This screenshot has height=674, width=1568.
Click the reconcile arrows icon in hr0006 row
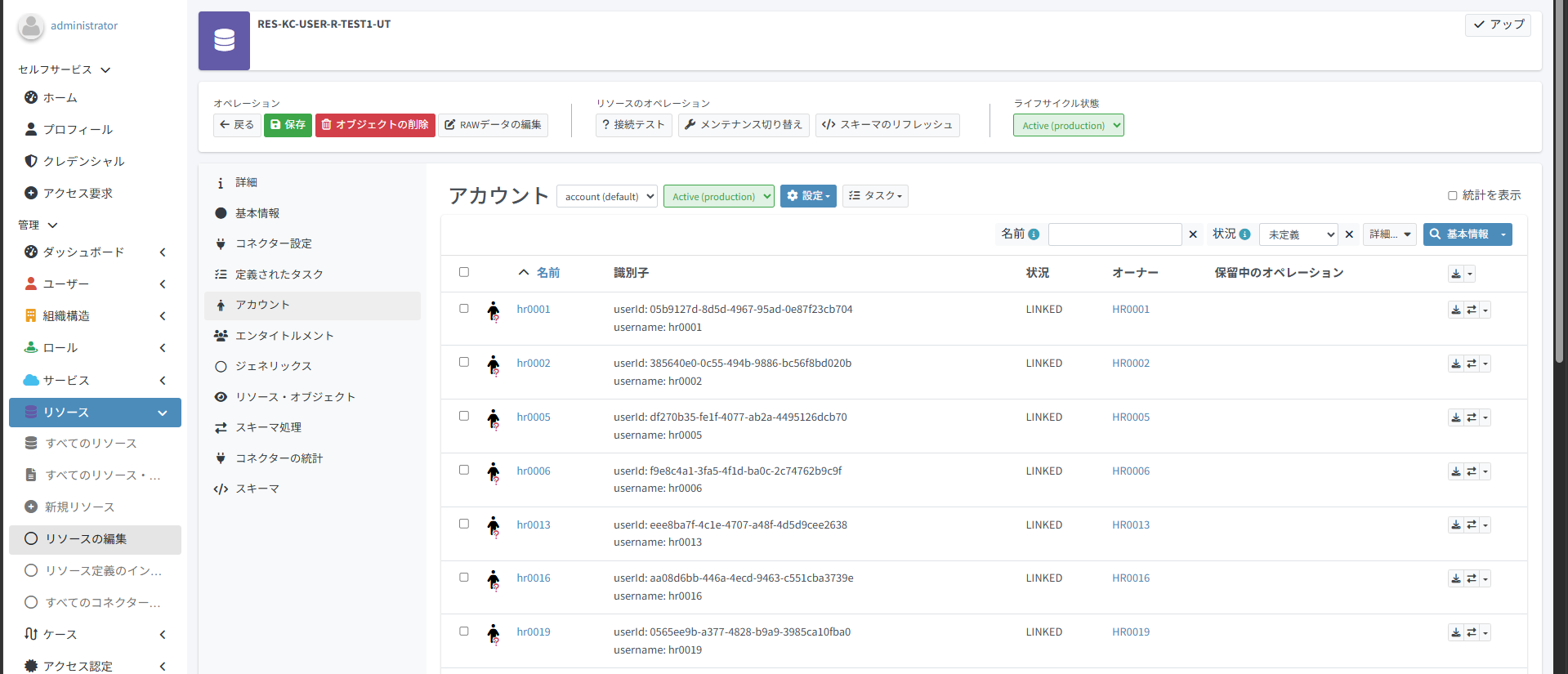[x=1472, y=471]
